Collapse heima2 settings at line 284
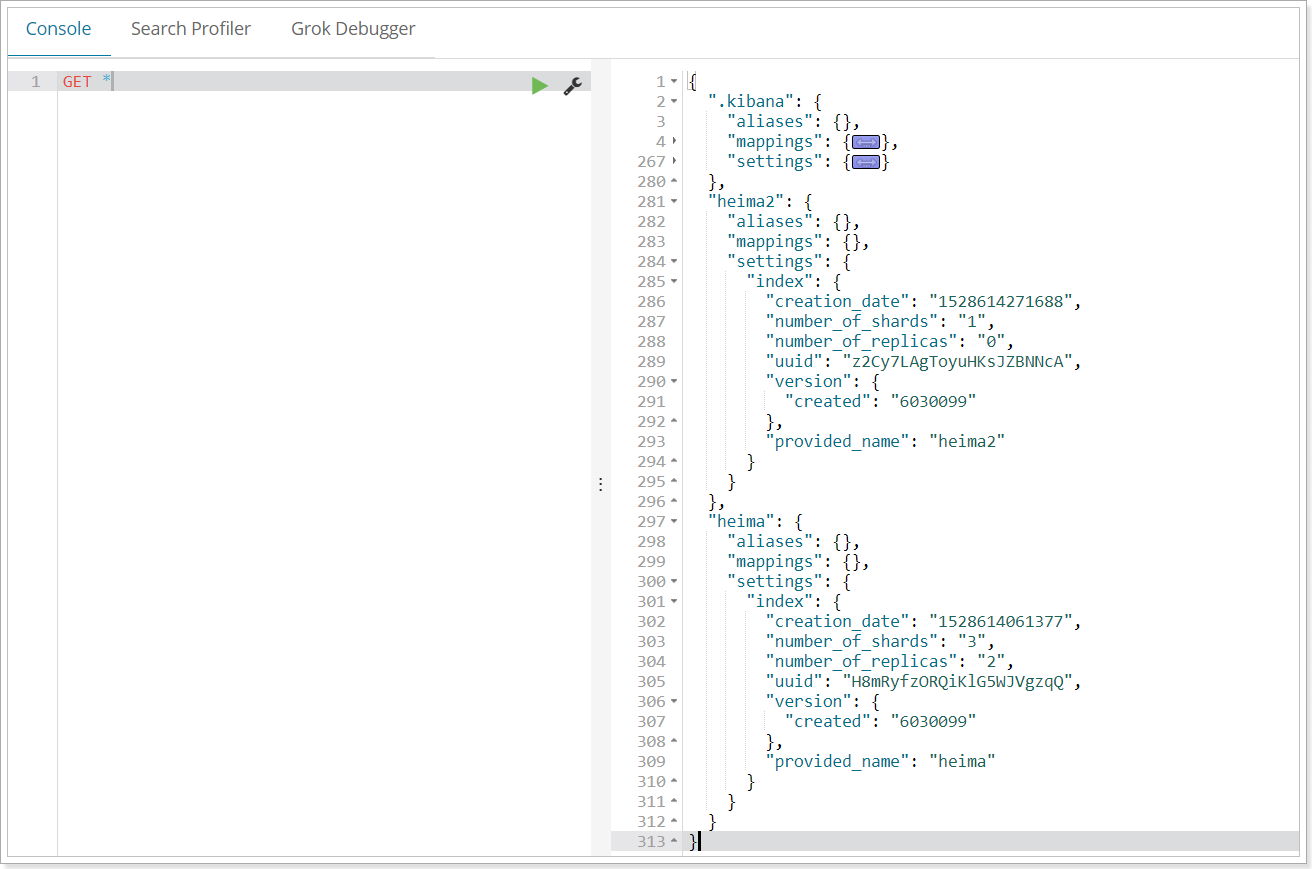1312x869 pixels. [x=674, y=262]
